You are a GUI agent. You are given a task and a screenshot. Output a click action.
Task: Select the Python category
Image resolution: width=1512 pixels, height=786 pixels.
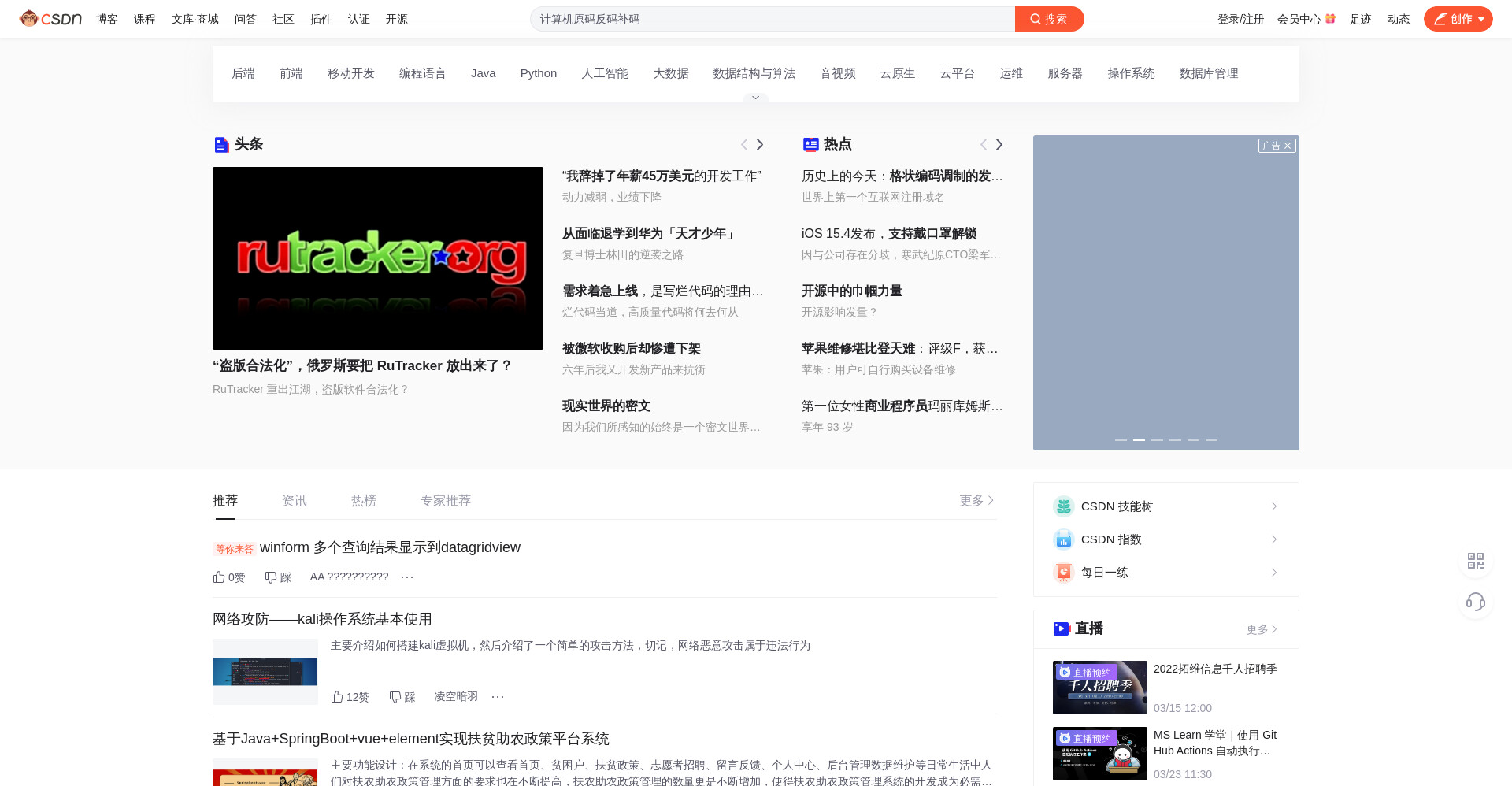(538, 73)
